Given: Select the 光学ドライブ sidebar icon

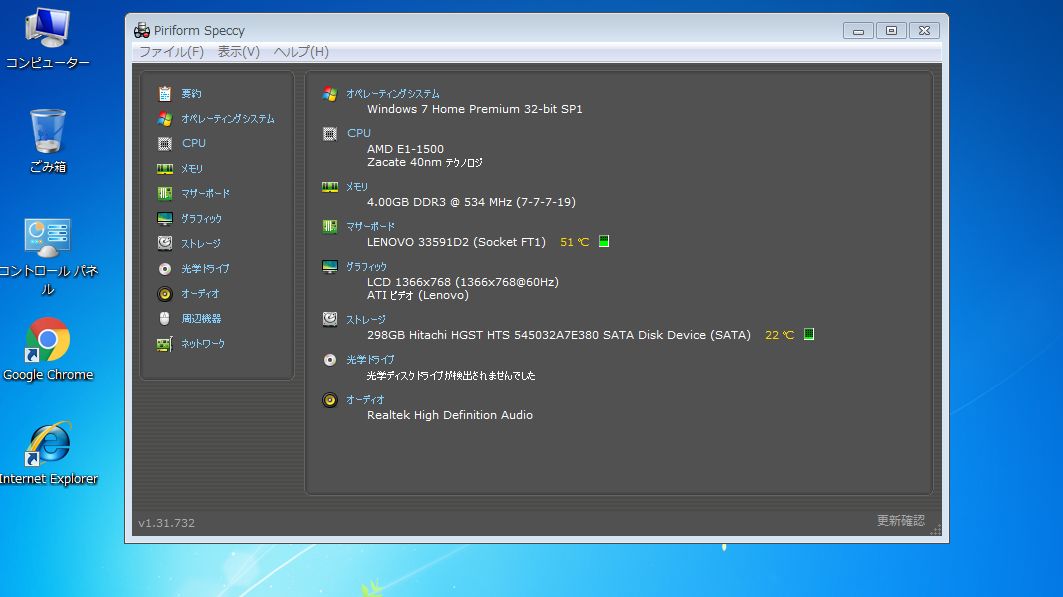Looking at the screenshot, I should tap(164, 269).
